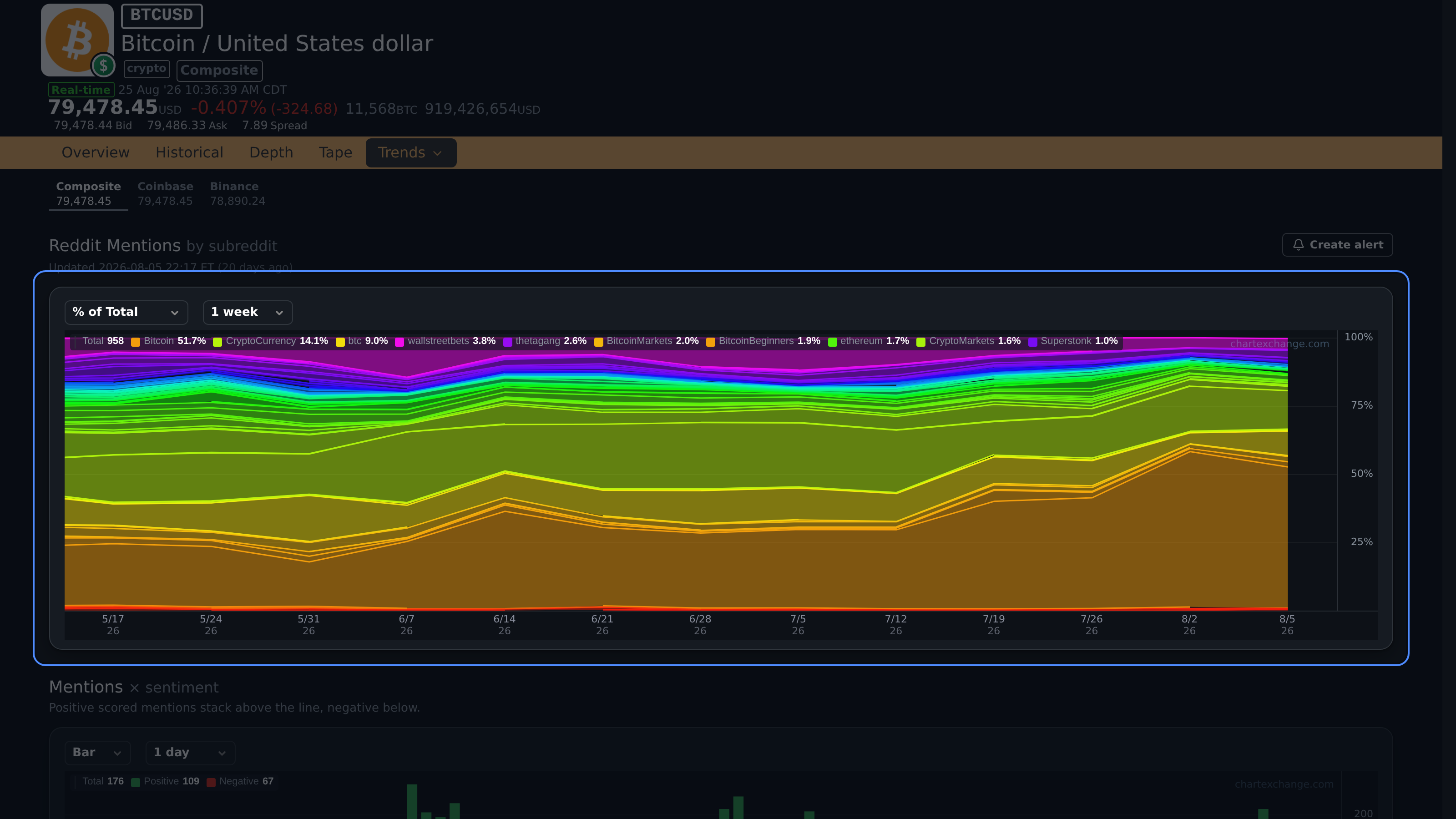Switch to the Historical tab
The height and width of the screenshot is (819, 1456).
(189, 152)
